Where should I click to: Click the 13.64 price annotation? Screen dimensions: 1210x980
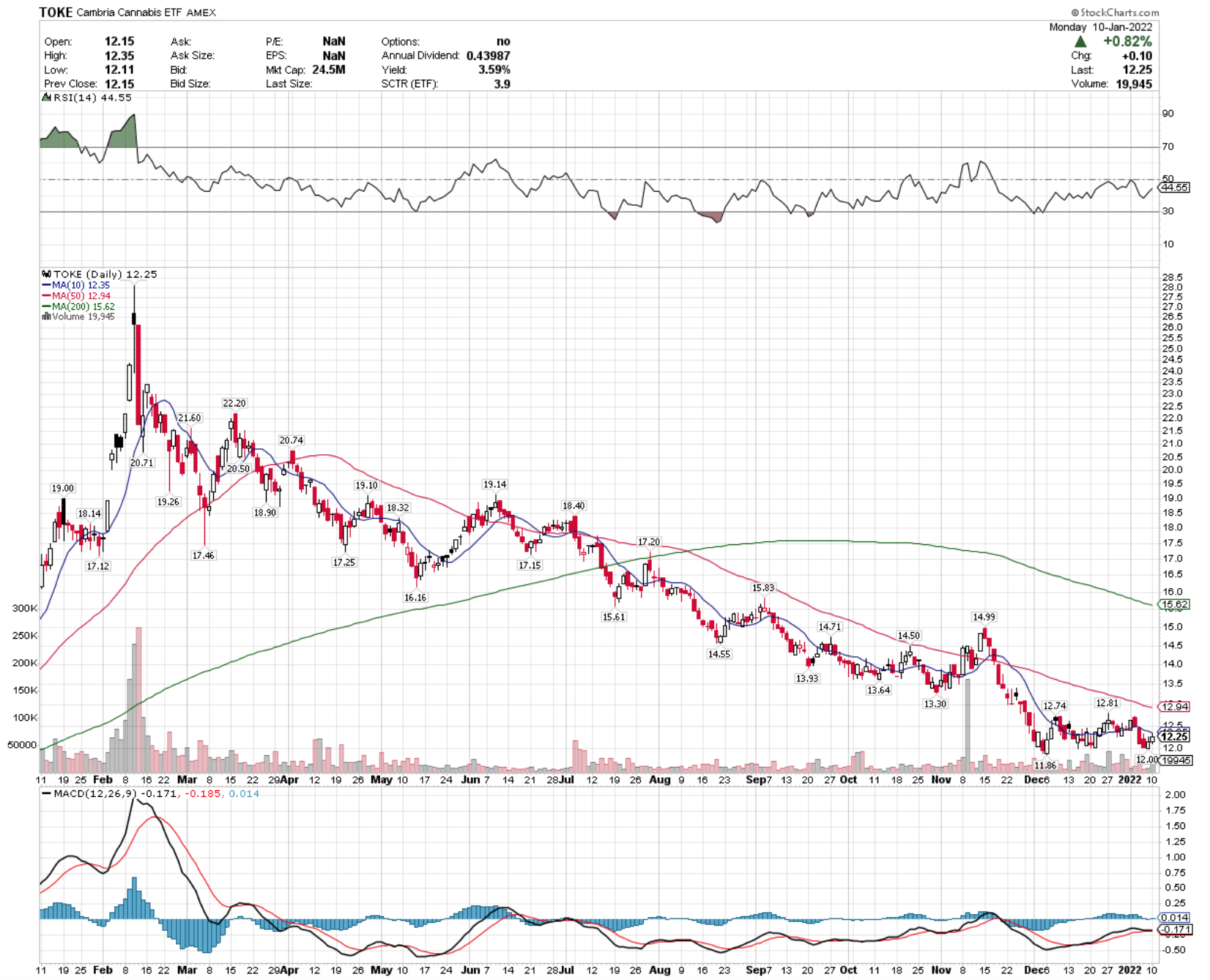[x=878, y=691]
